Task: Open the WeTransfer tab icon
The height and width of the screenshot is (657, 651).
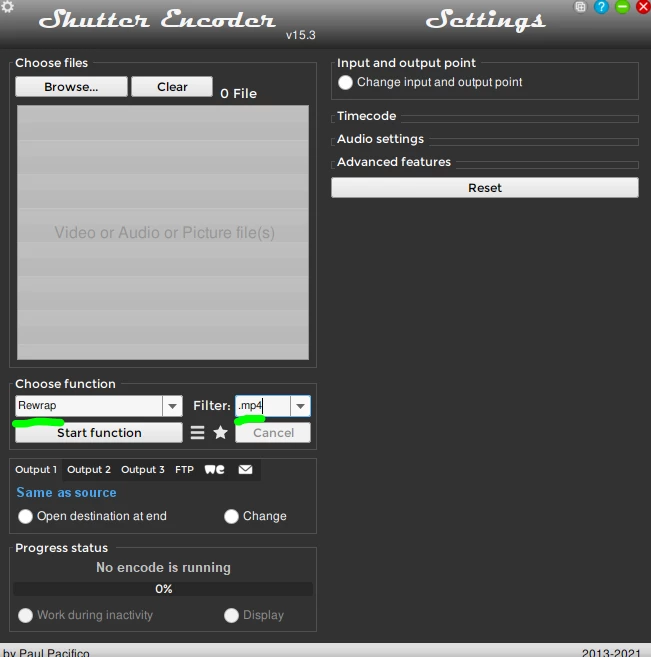Action: [x=214, y=469]
